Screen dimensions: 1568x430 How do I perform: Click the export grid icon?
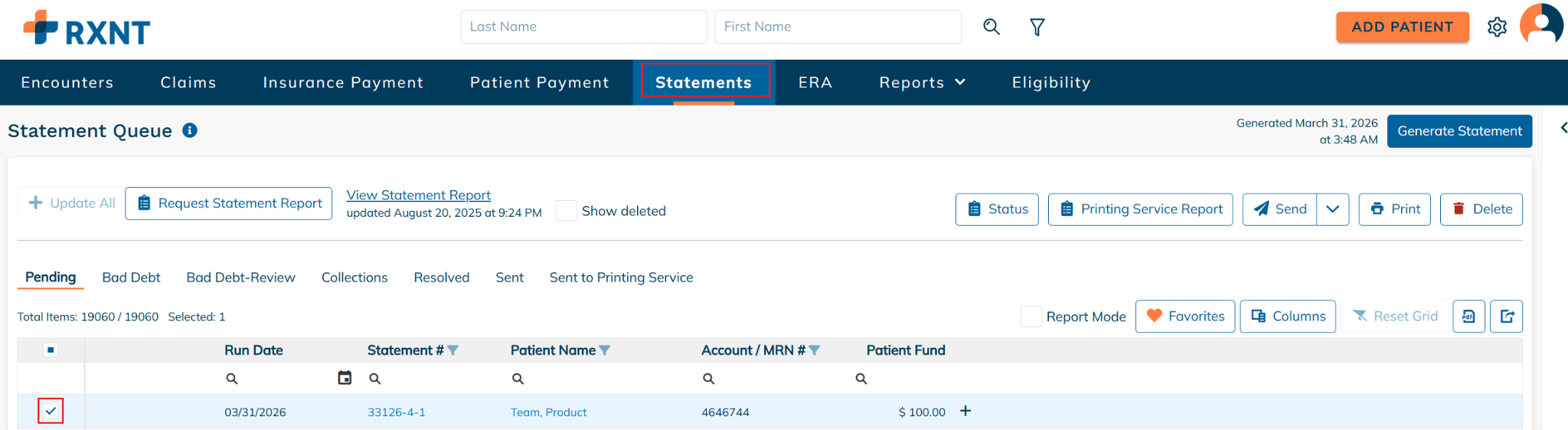(x=1506, y=317)
